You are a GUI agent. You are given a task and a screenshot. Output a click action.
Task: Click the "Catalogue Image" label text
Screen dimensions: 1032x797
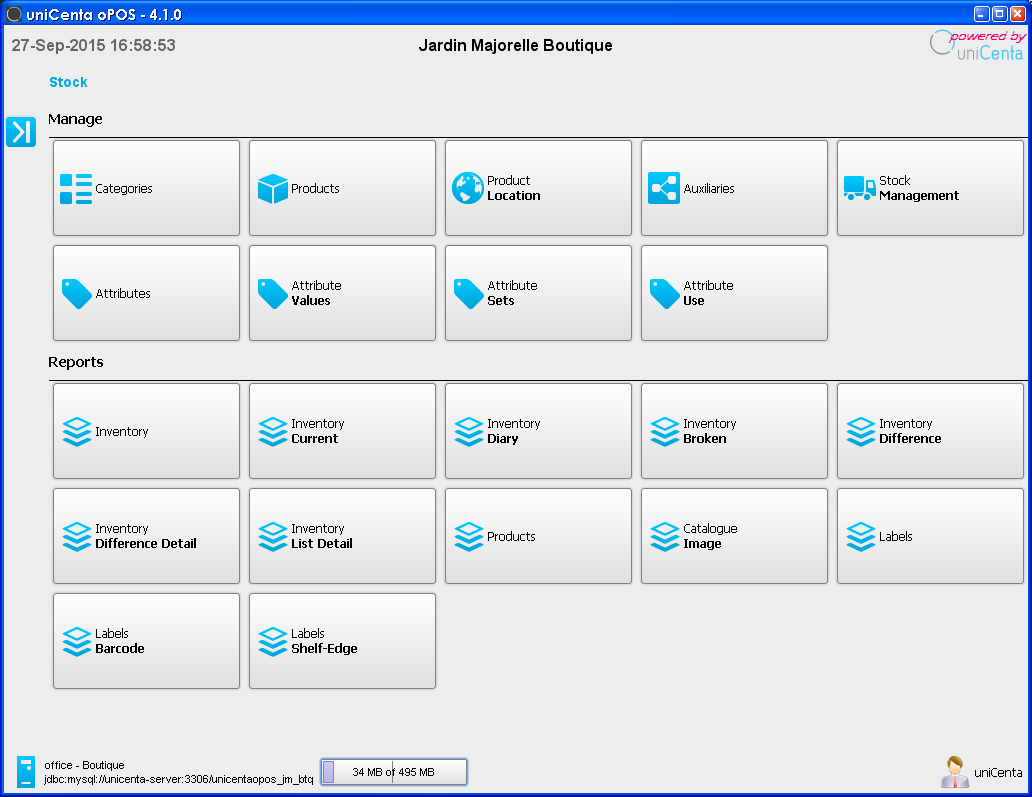click(x=710, y=537)
